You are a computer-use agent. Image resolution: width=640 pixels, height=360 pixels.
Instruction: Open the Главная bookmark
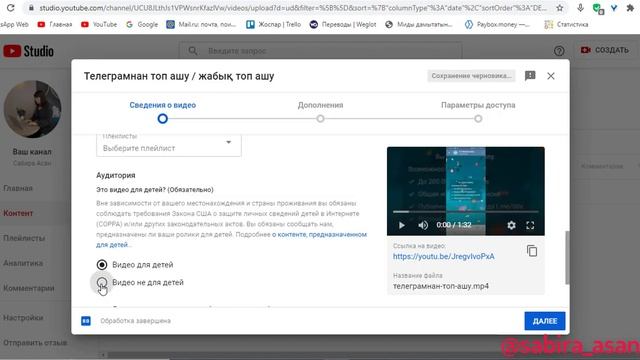pyautogui.click(x=55, y=24)
